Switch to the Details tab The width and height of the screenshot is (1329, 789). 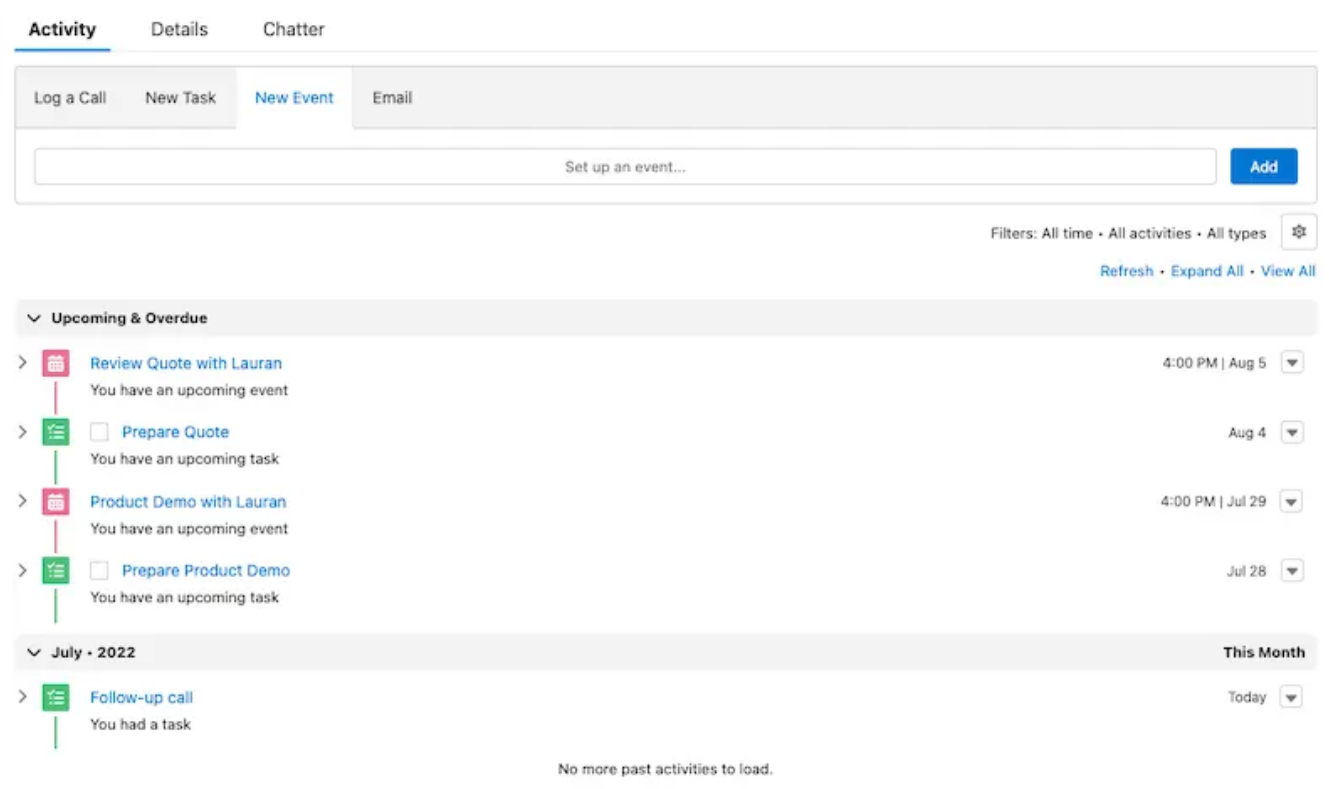(178, 29)
